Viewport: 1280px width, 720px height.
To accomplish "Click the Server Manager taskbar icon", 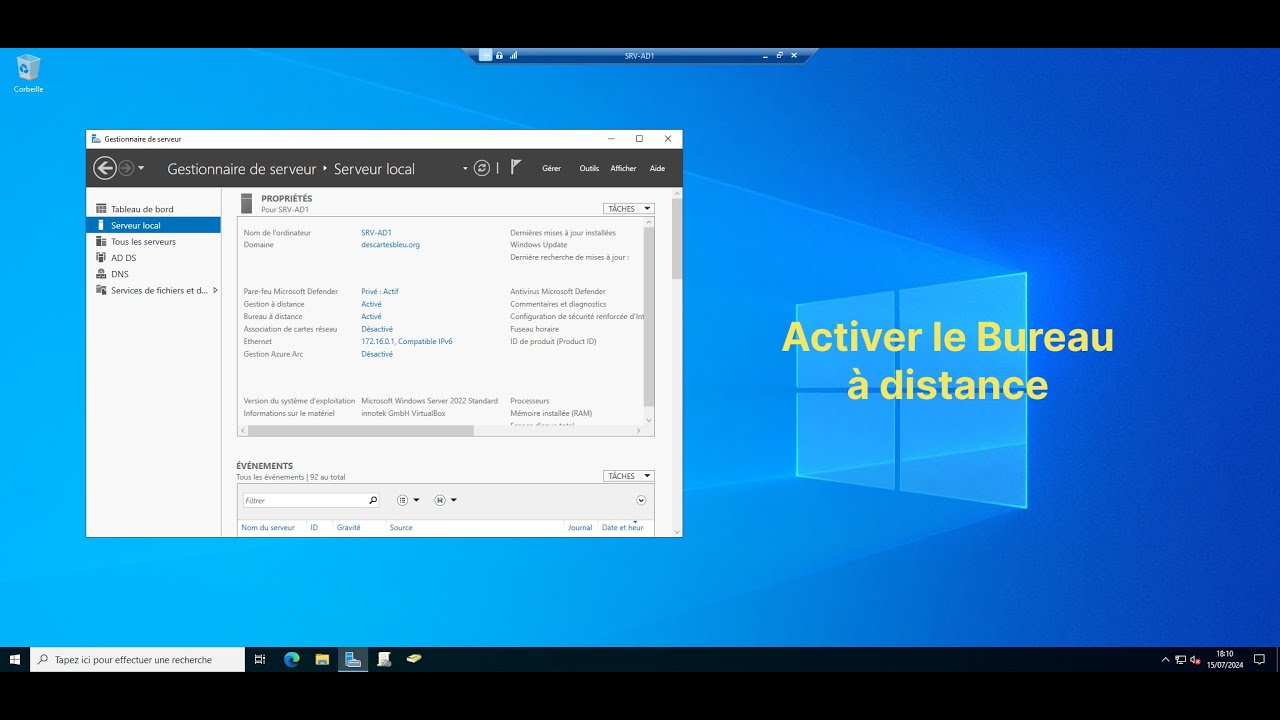I will tap(353, 659).
